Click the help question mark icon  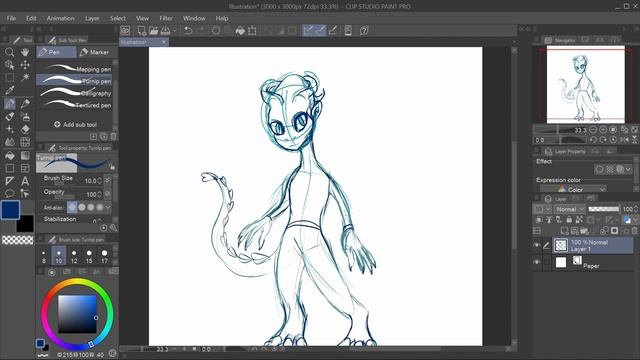coord(364,31)
